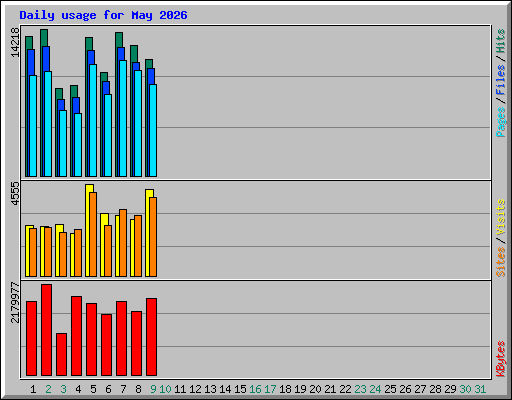Click the orange Sites bar for day 7

point(123,243)
